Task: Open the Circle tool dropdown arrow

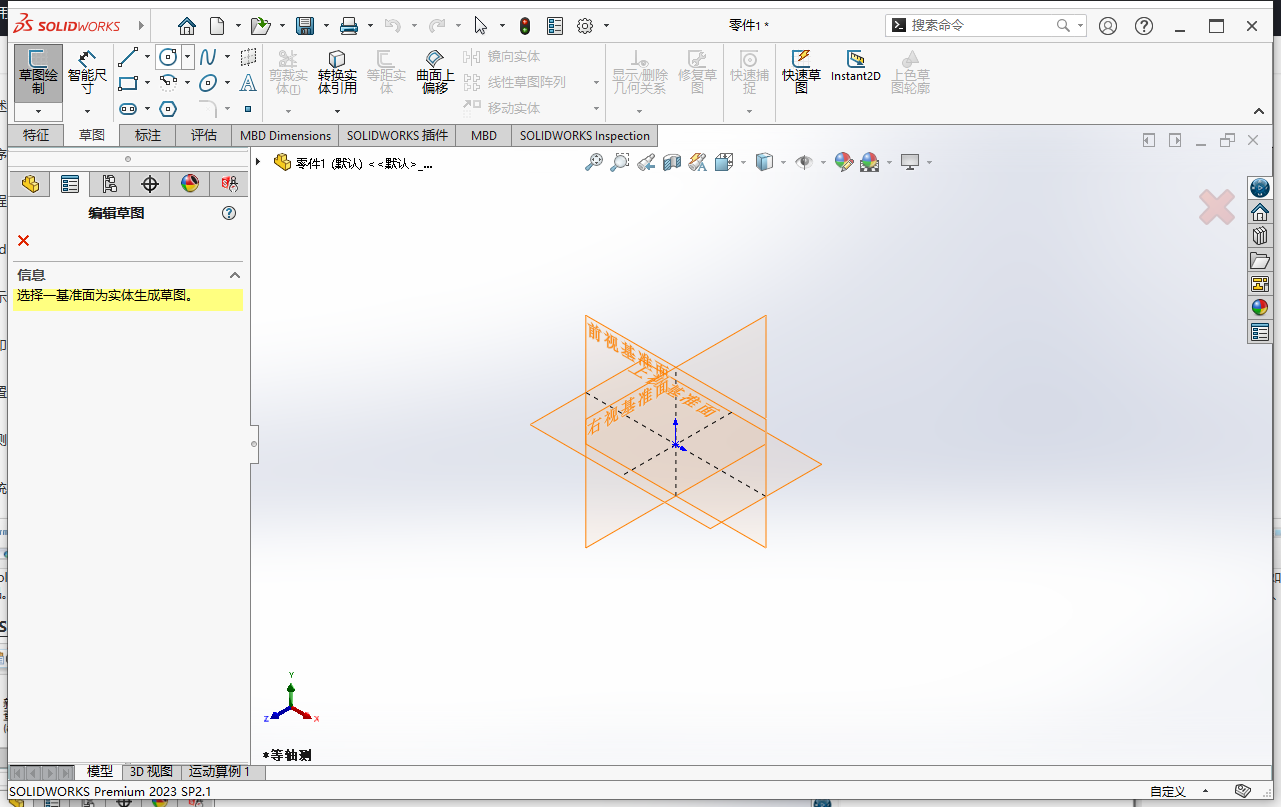Action: pos(187,57)
